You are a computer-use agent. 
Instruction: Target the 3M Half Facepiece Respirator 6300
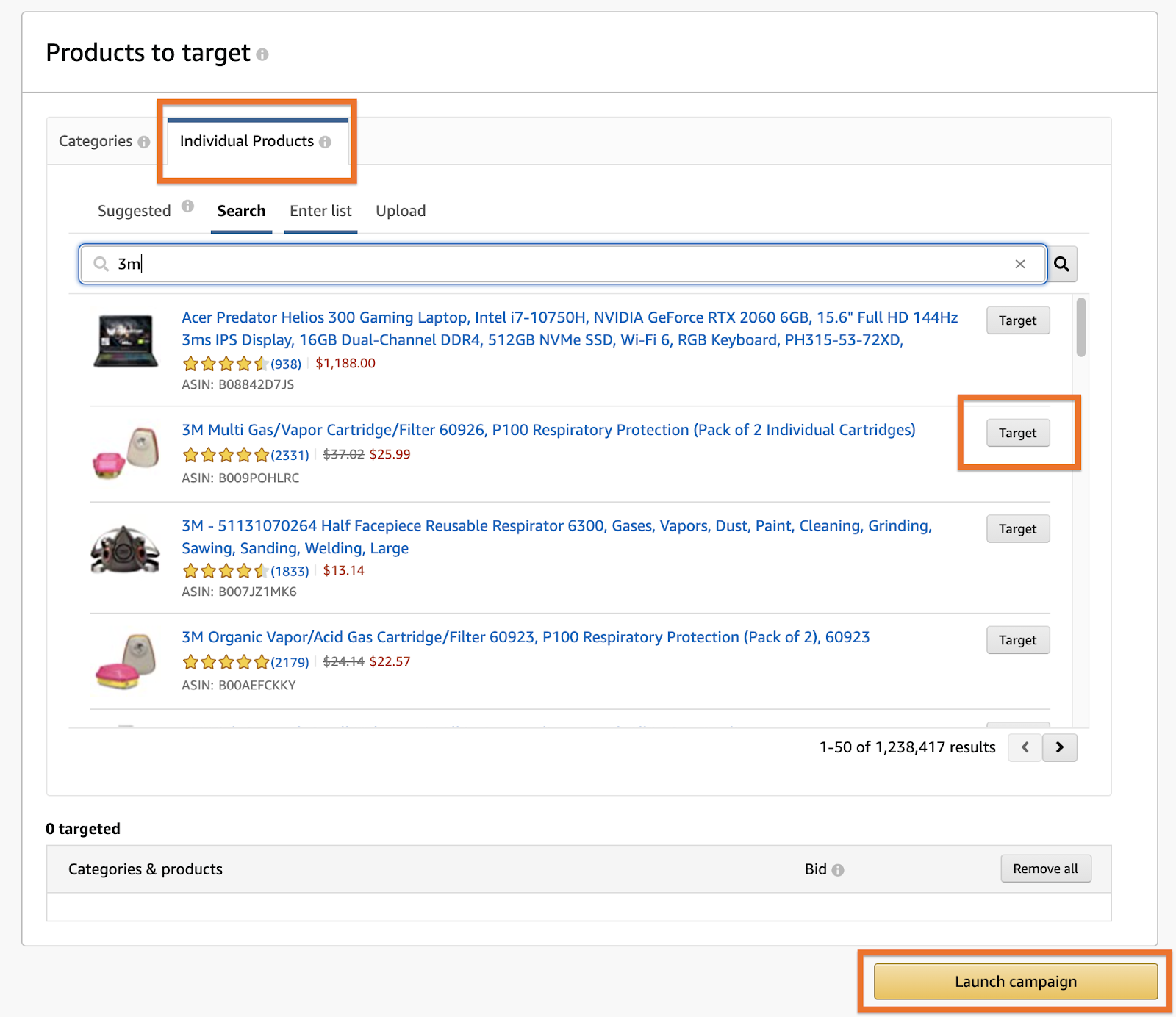(1018, 528)
